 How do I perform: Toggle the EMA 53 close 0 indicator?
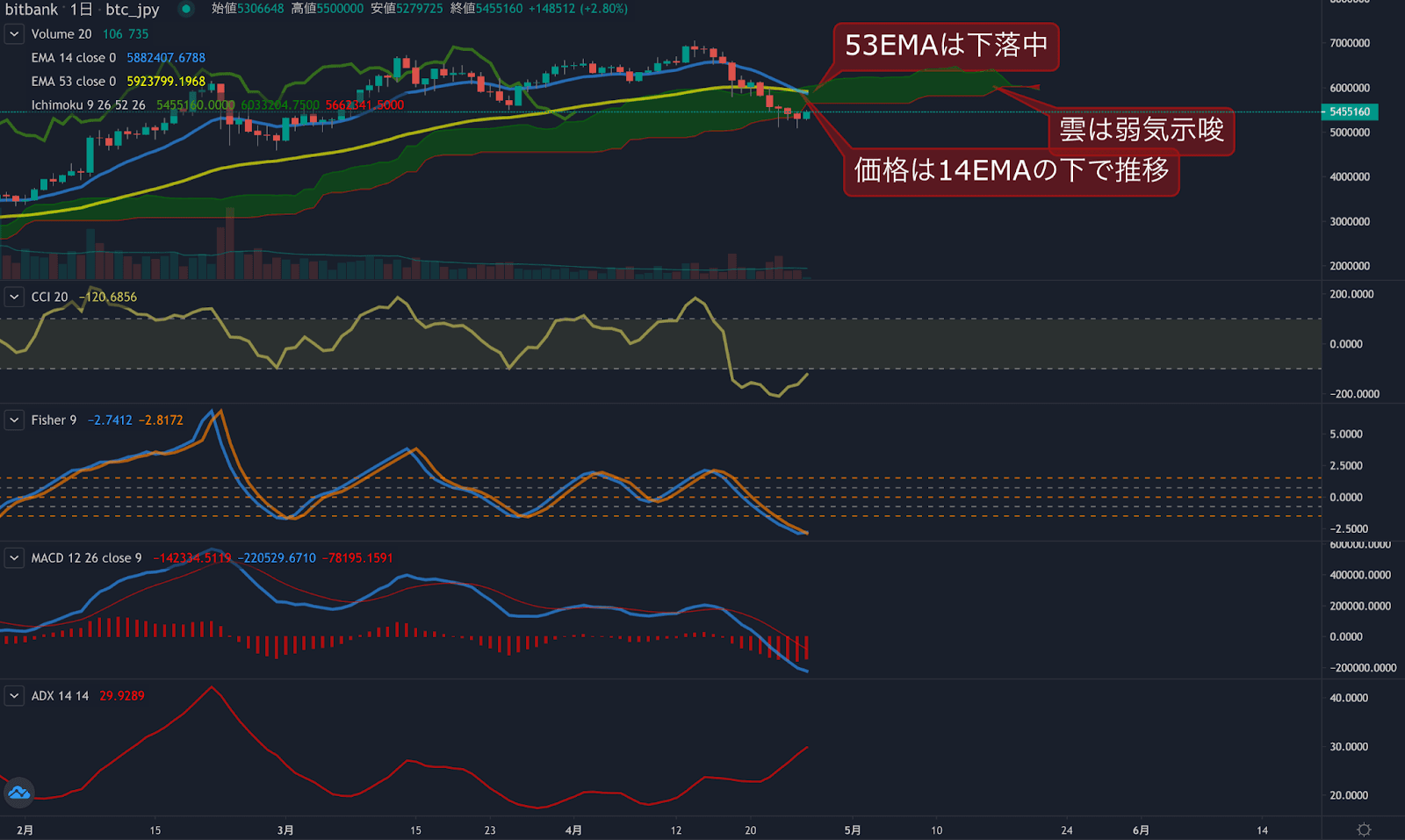76,80
